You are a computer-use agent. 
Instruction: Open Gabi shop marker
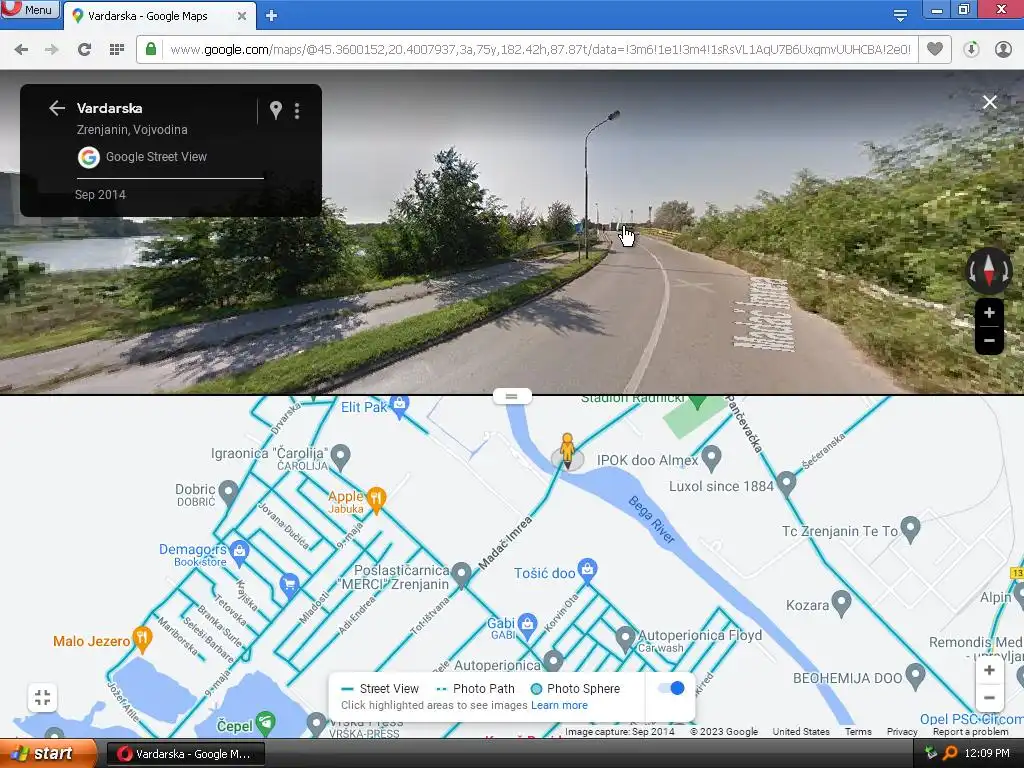click(x=527, y=625)
